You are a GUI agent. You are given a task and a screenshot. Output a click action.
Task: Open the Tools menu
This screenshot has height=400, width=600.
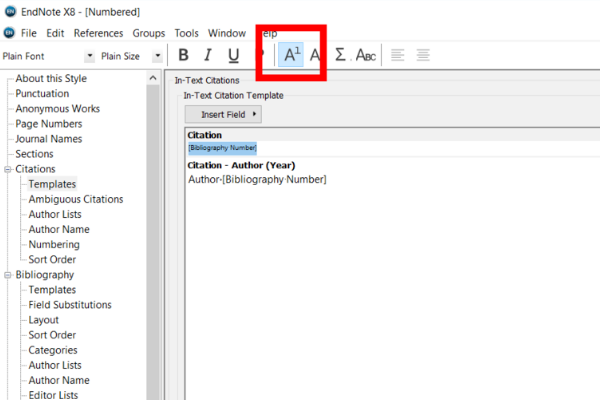pyautogui.click(x=186, y=33)
